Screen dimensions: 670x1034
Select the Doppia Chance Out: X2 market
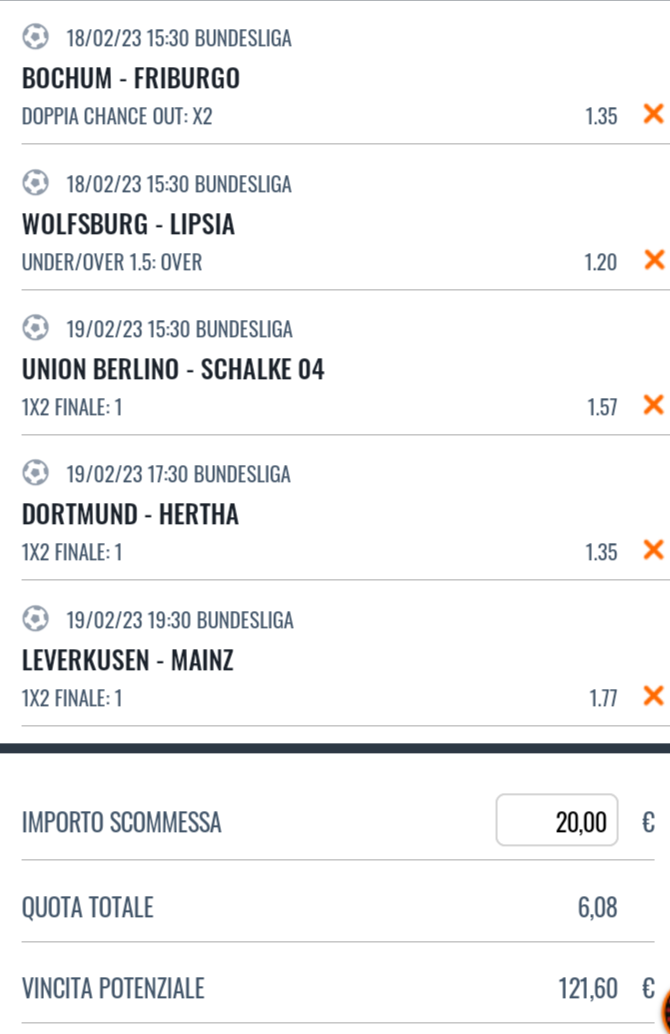click(117, 116)
